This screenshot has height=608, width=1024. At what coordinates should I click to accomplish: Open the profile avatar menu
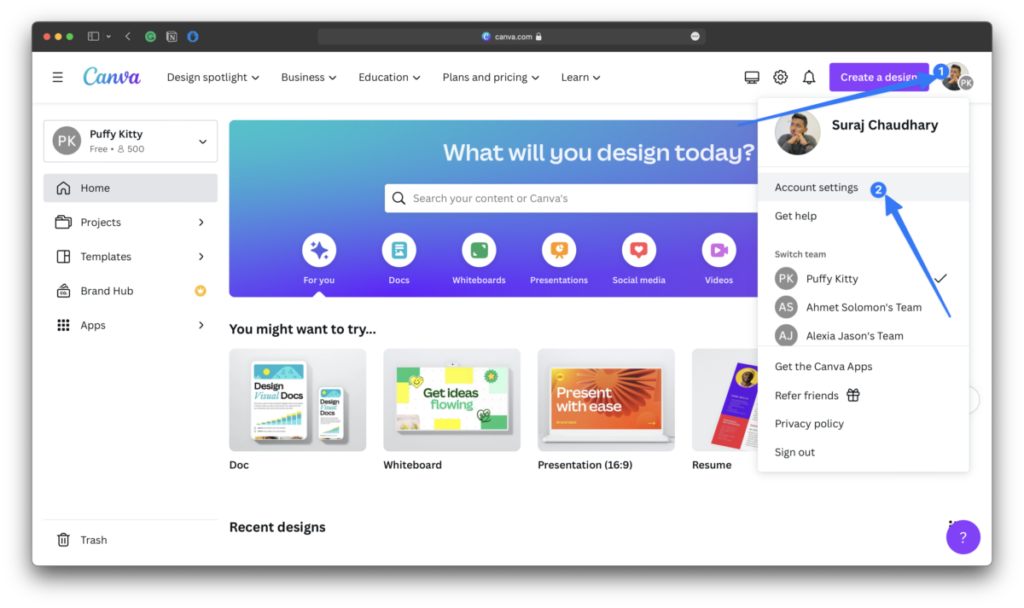[x=957, y=77]
